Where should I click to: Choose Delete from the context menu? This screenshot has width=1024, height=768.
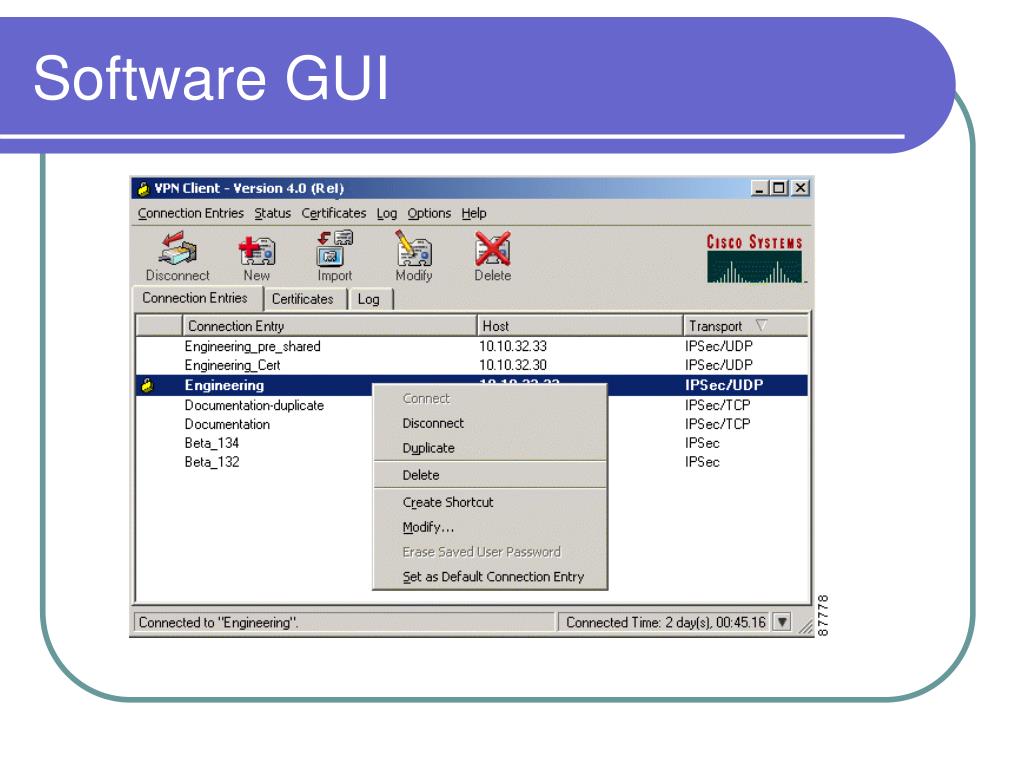(x=490, y=475)
